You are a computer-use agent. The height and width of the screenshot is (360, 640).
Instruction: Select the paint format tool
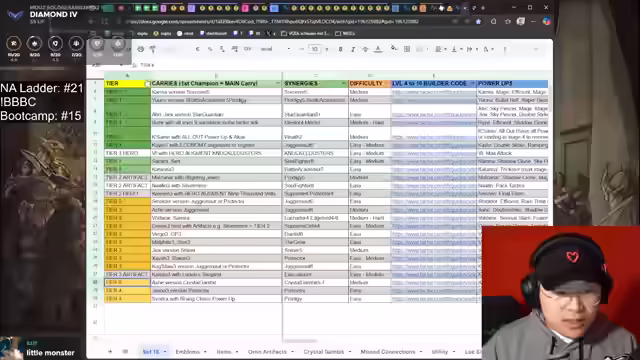(x=153, y=49)
